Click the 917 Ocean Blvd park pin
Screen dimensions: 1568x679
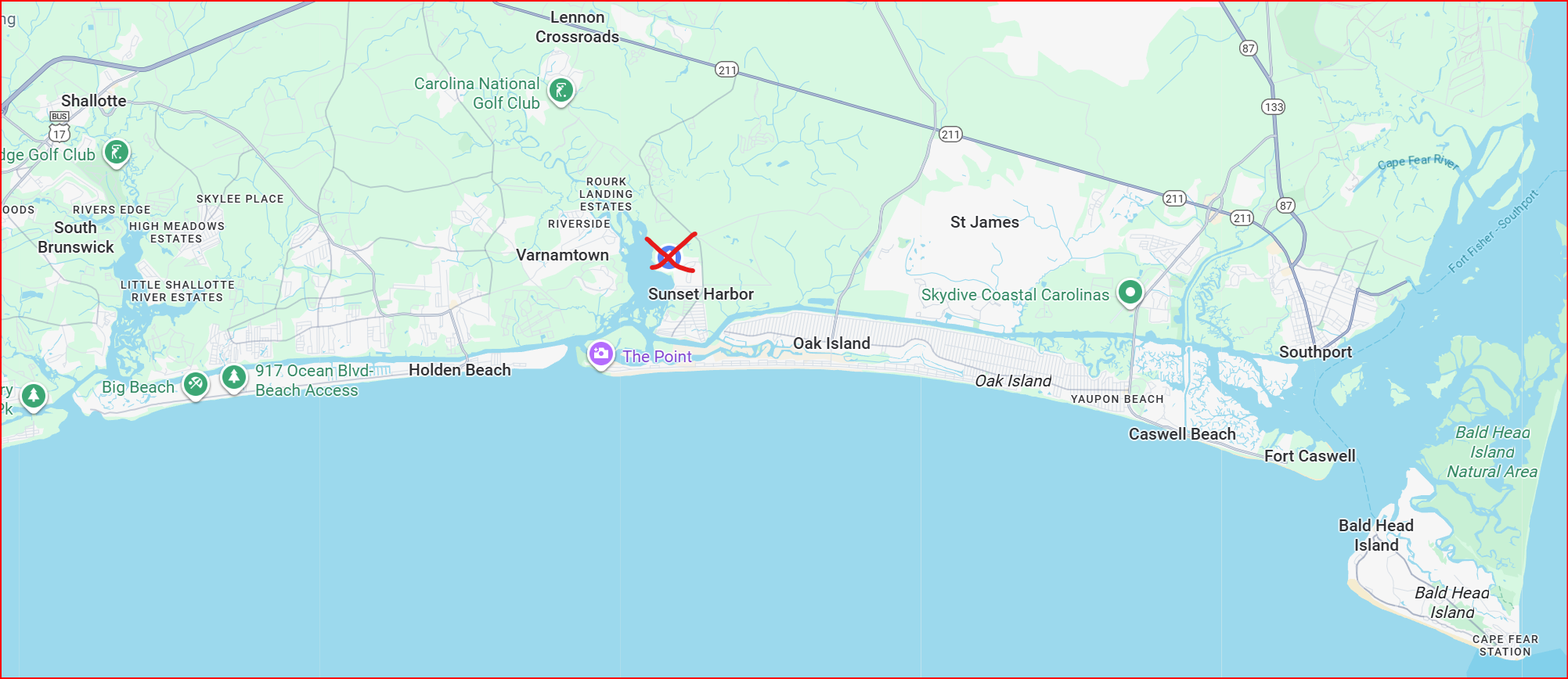coord(233,378)
